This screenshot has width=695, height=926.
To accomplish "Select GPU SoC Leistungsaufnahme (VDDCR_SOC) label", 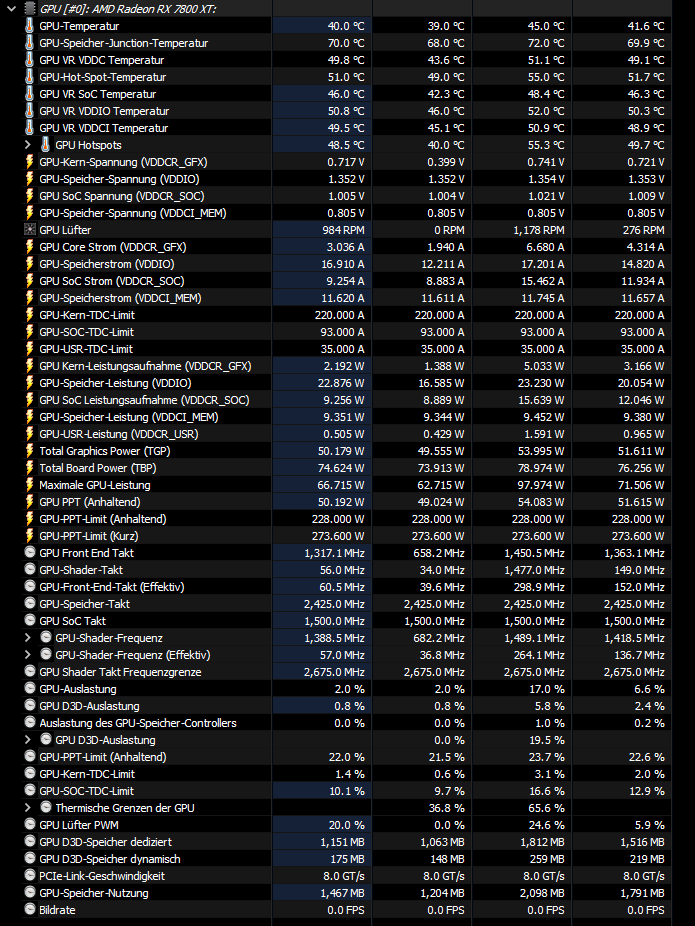I will click(144, 400).
